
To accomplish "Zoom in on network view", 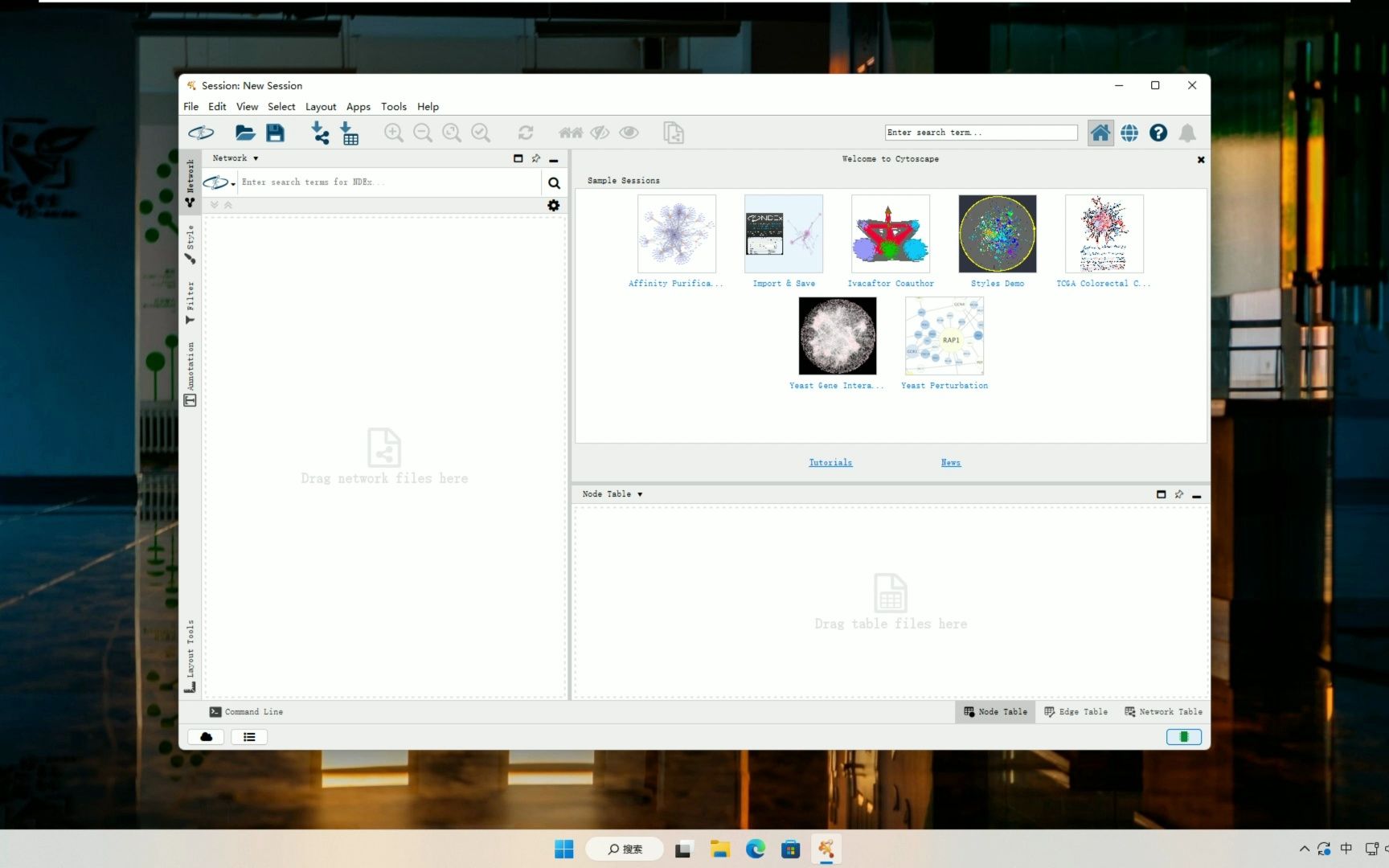I will coord(393,133).
